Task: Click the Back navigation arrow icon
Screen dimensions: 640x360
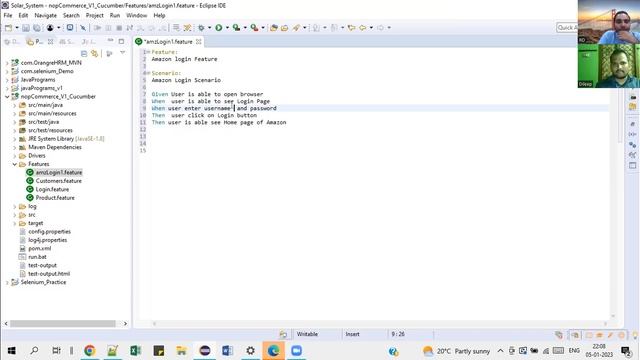Action: (x=362, y=28)
